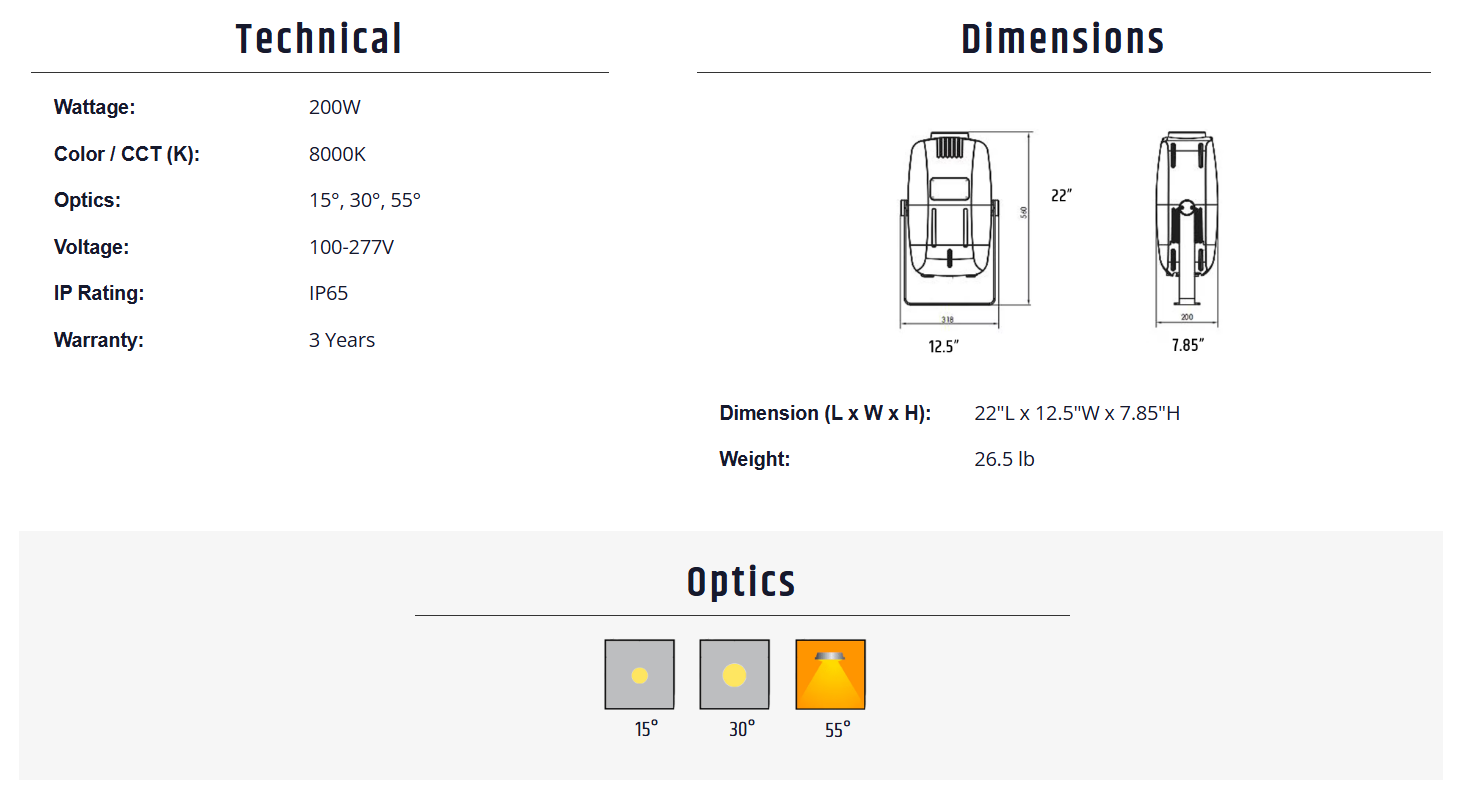
Task: Click the Dimensions section heading
Action: [1063, 40]
